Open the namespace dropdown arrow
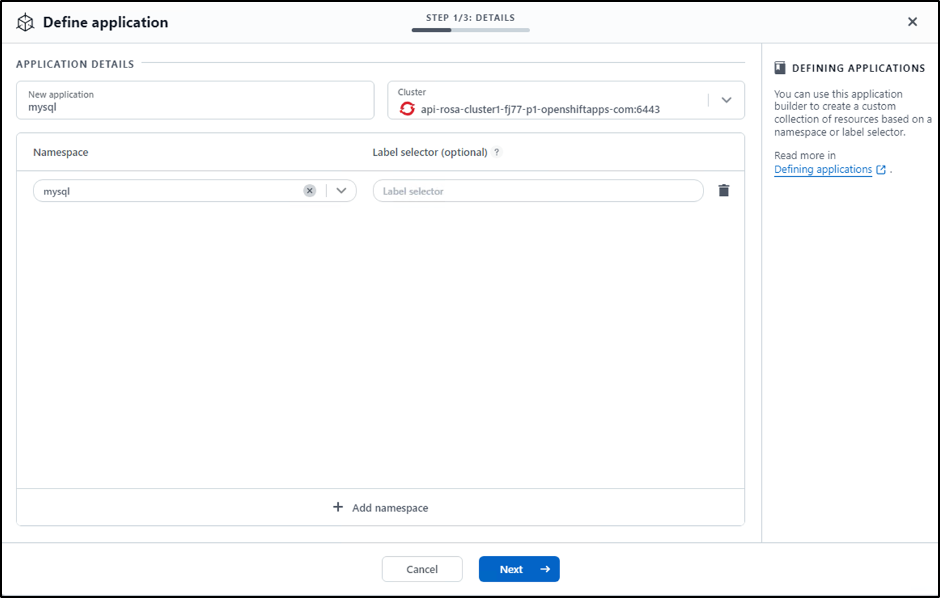This screenshot has width=940, height=598. coord(341,191)
